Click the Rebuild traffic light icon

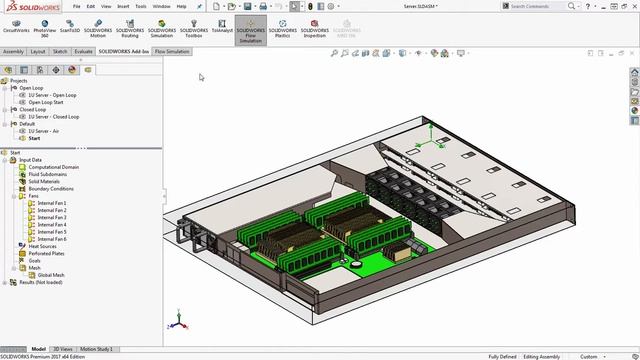coord(310,6)
